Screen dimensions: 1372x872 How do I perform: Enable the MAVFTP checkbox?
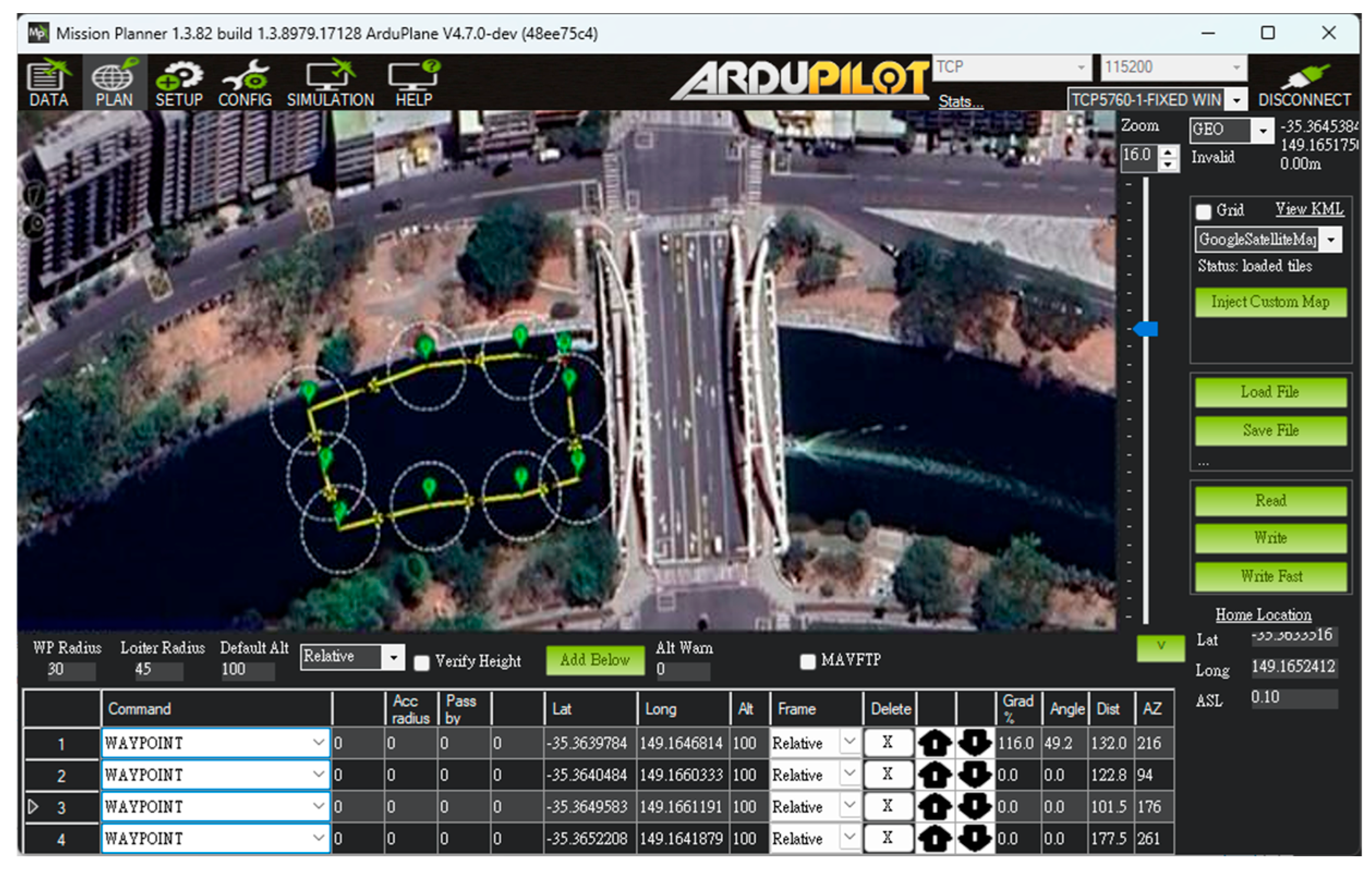tap(808, 661)
